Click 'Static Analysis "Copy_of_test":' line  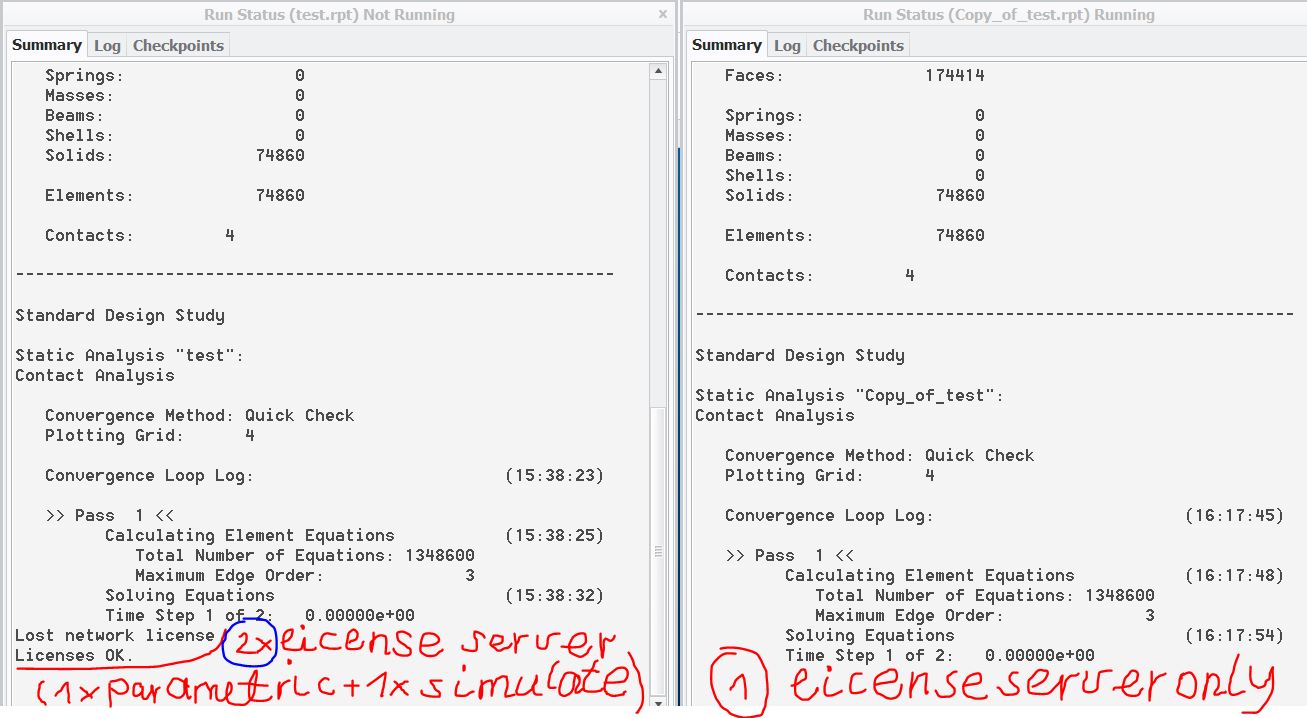(x=850, y=395)
